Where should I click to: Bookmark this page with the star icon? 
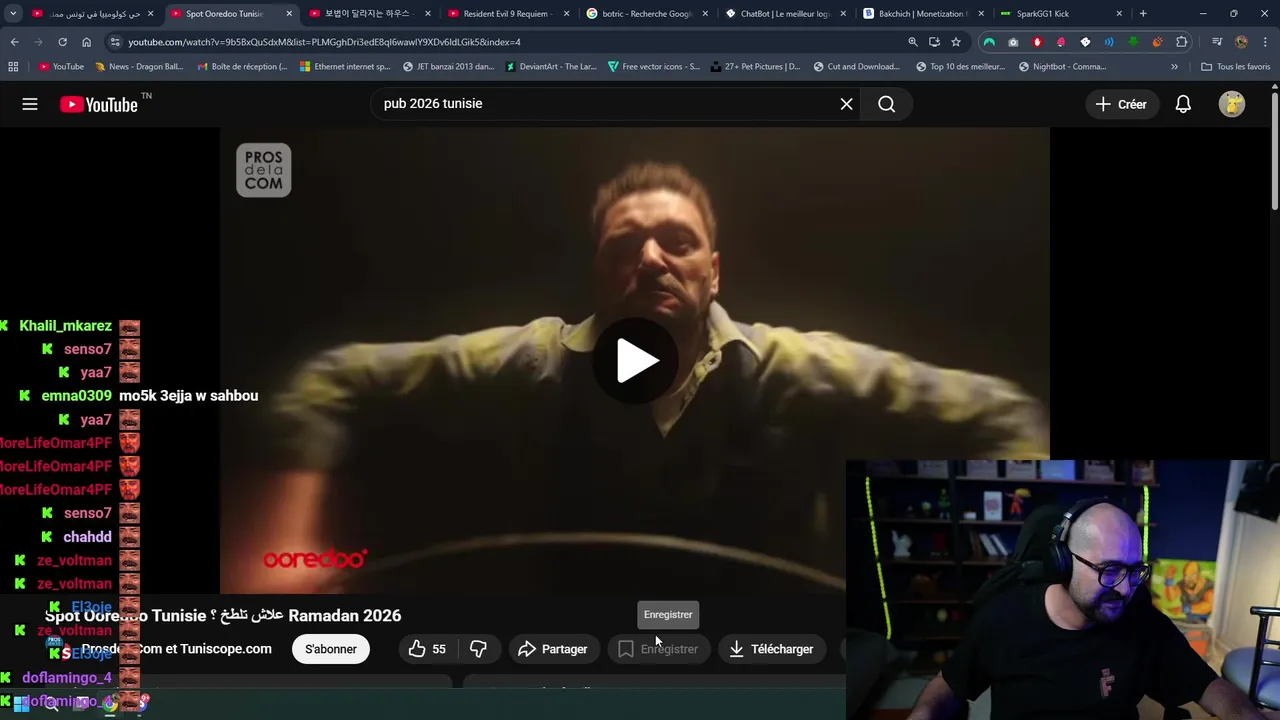(956, 42)
